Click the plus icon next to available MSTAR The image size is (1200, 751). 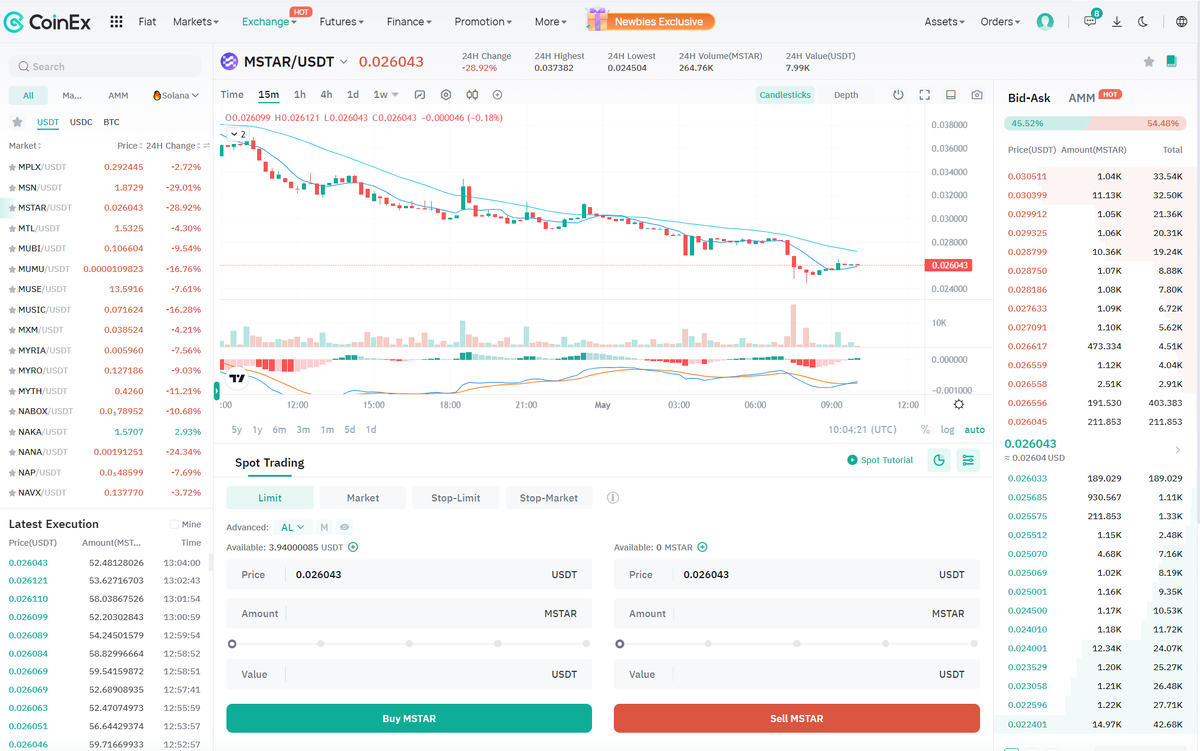(702, 547)
